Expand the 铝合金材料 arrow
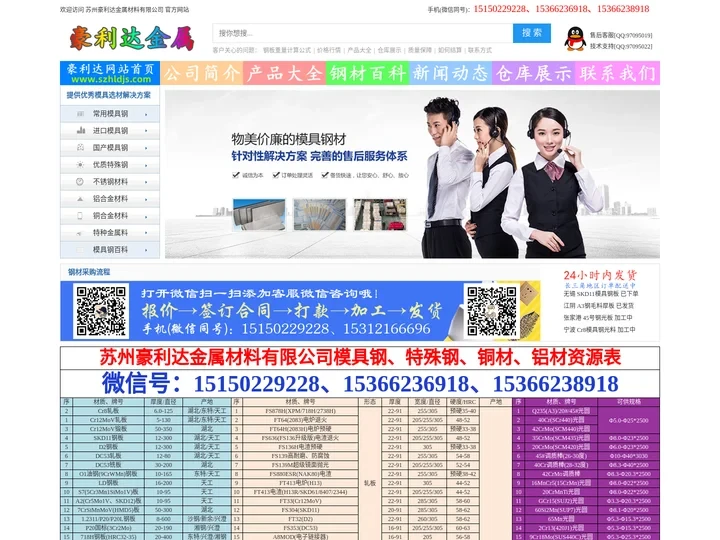 pyautogui.click(x=146, y=199)
